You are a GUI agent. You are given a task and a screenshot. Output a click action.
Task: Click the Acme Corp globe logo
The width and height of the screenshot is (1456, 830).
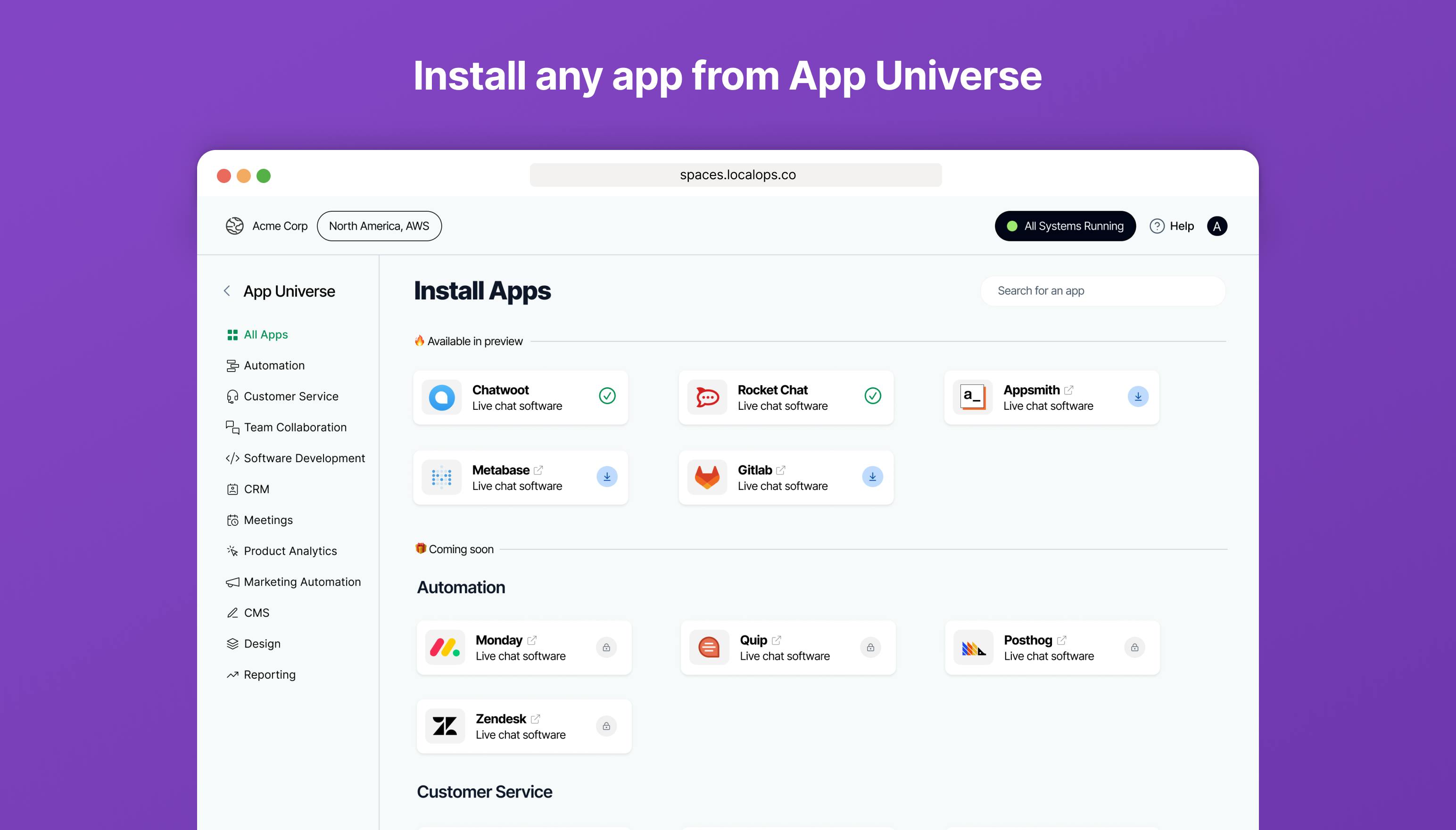(234, 226)
